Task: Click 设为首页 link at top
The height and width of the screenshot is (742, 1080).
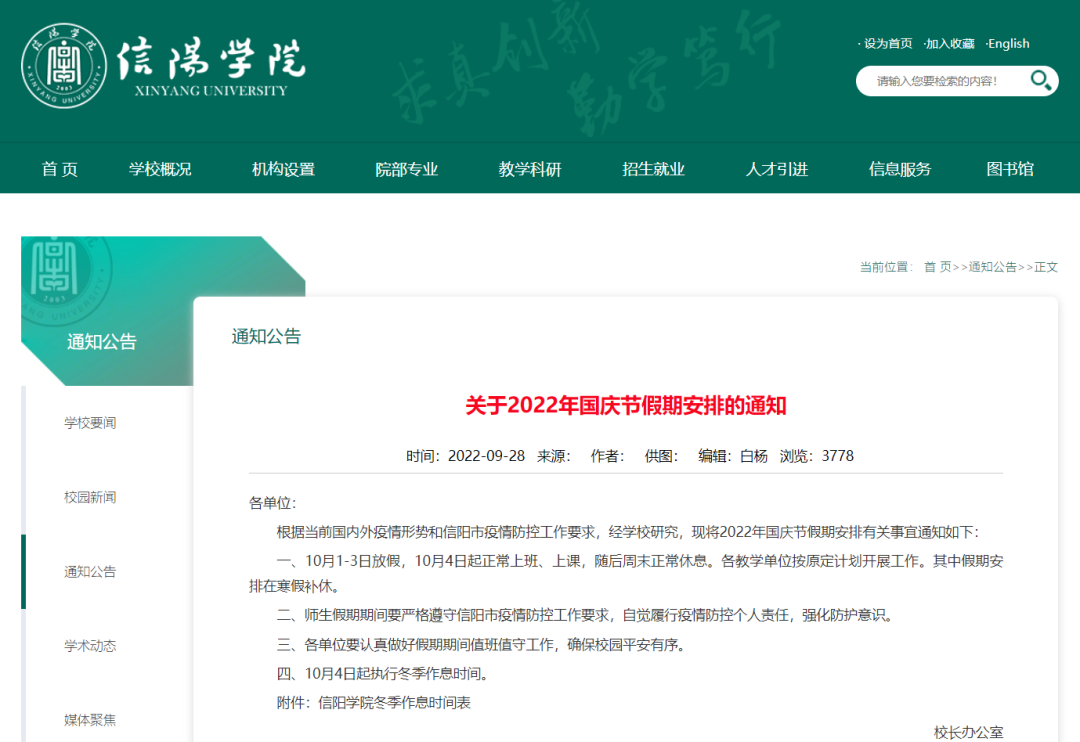Action: [886, 44]
